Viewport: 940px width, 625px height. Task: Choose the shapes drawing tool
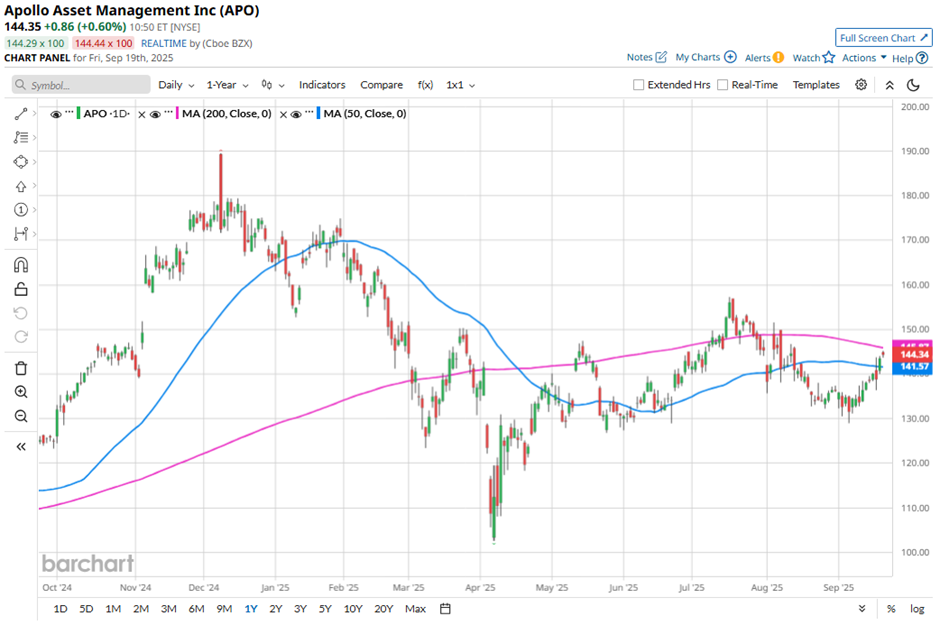click(21, 162)
